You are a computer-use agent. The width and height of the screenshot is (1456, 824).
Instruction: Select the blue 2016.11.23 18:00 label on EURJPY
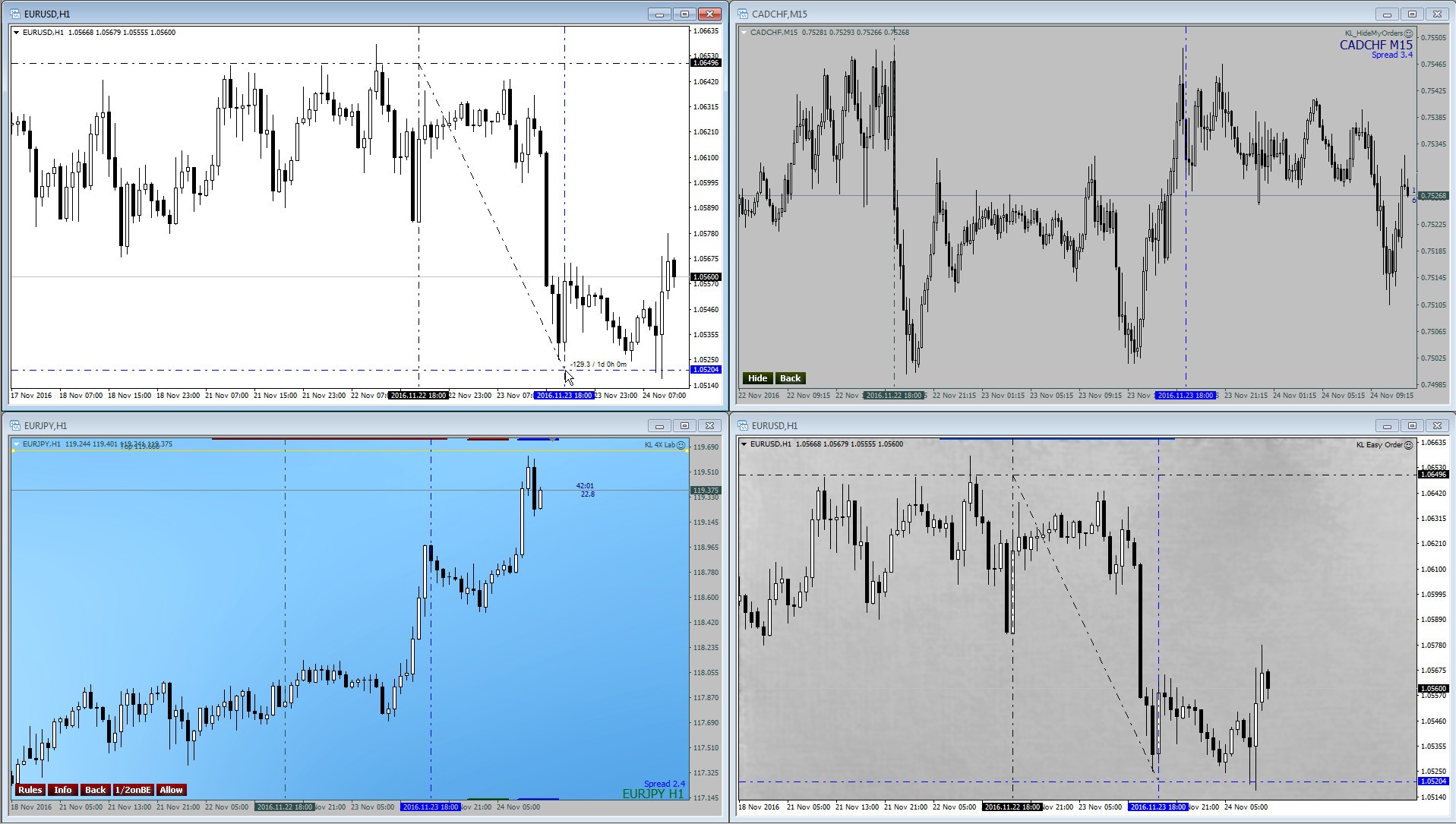point(430,807)
